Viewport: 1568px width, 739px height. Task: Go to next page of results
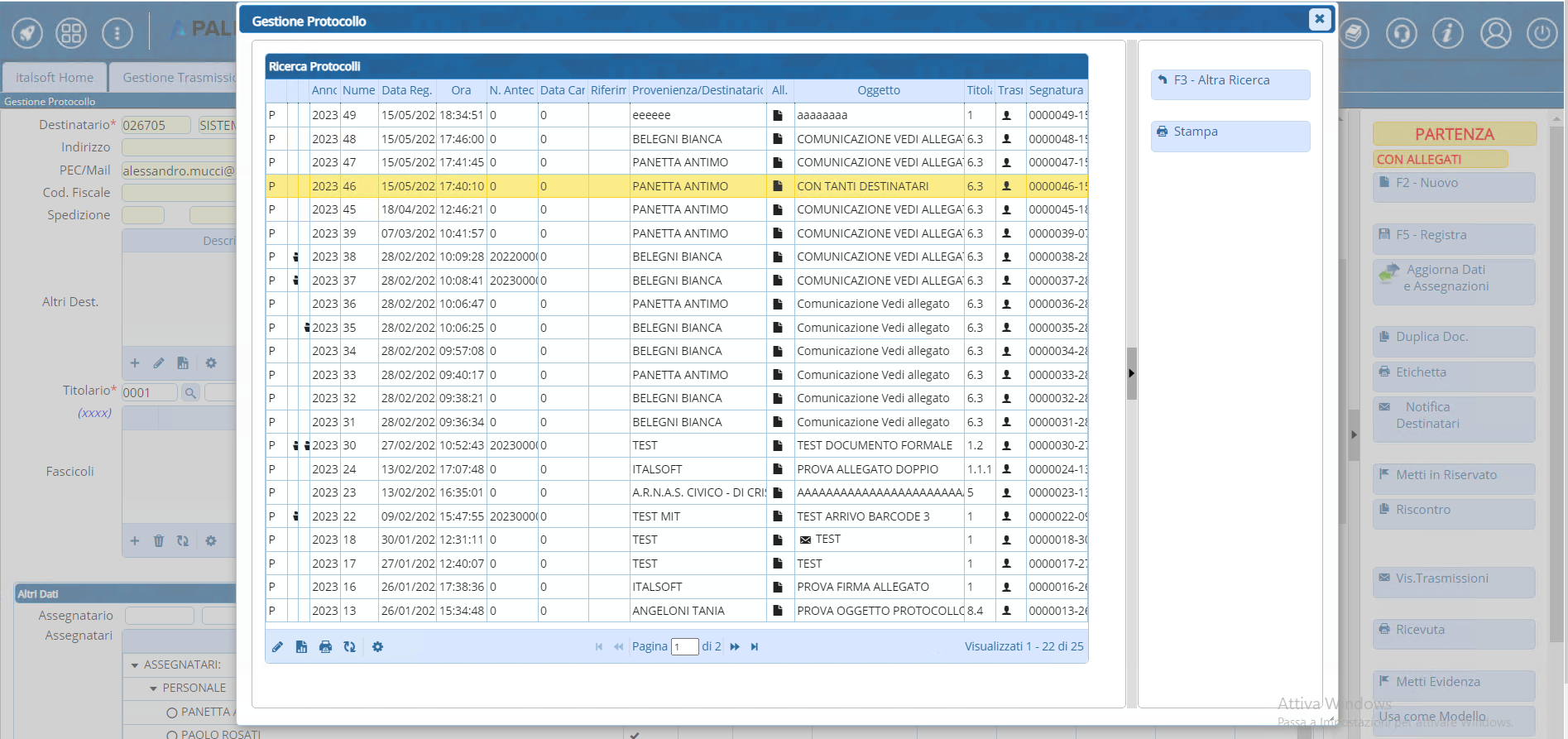tap(735, 647)
